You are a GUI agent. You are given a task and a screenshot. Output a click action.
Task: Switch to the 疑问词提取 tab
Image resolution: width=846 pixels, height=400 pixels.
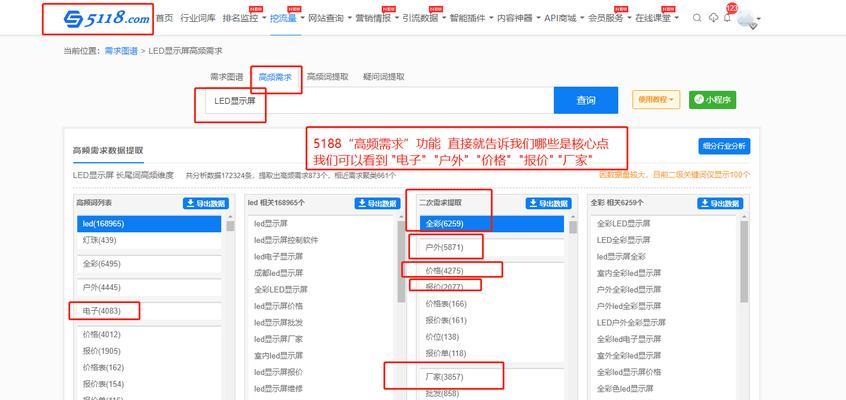384,77
